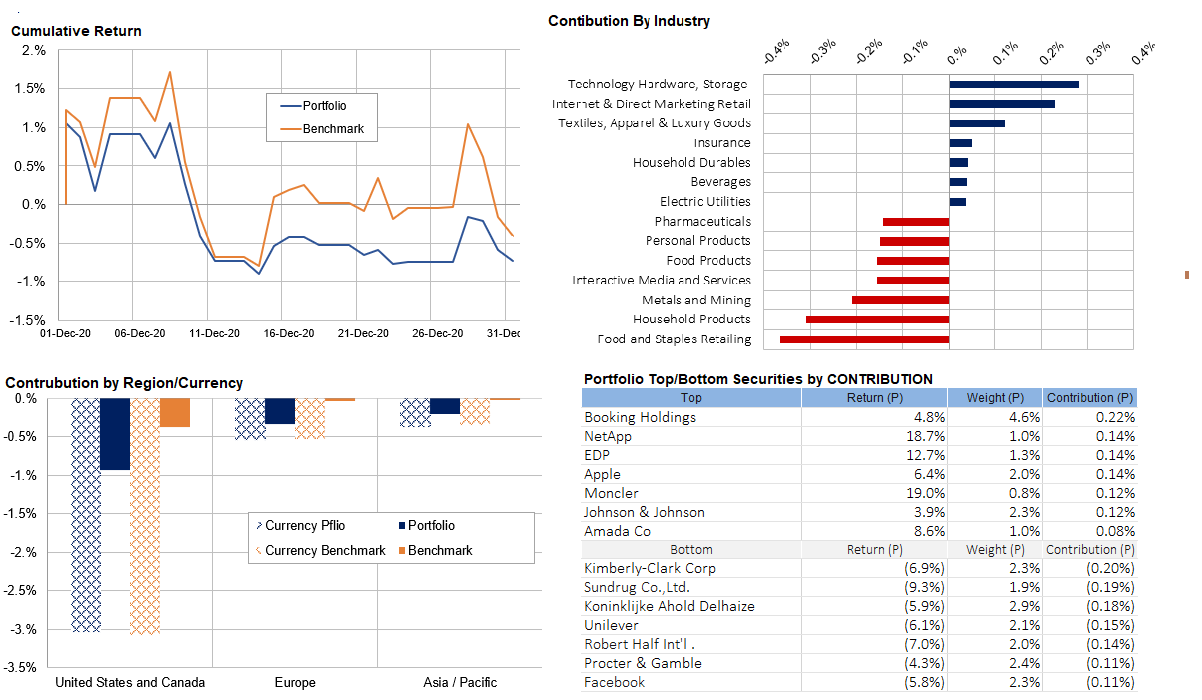Click Moncler's 19.0% return value
Viewport: 1202px width, 700px height.
pyautogui.click(x=928, y=493)
